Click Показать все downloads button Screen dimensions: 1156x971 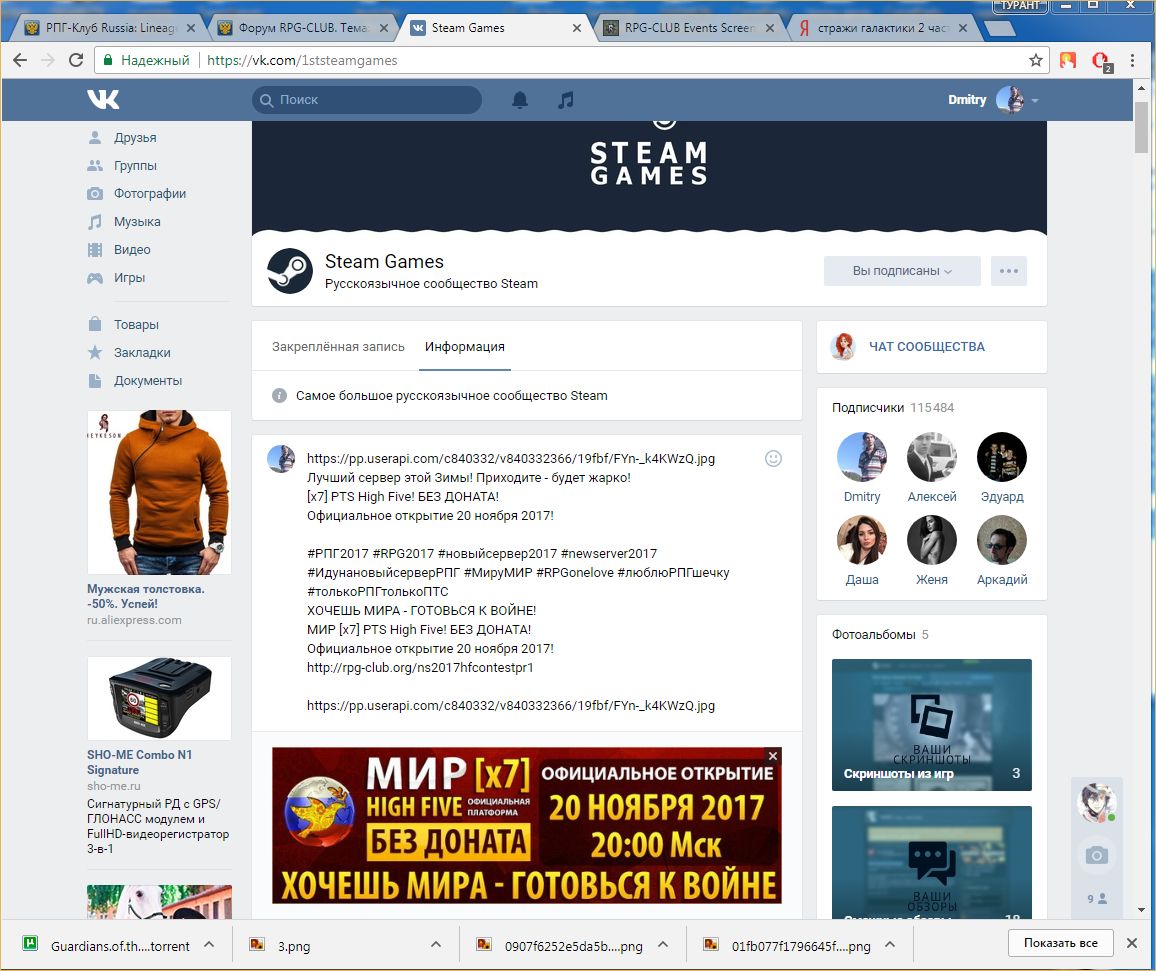pyautogui.click(x=1060, y=943)
